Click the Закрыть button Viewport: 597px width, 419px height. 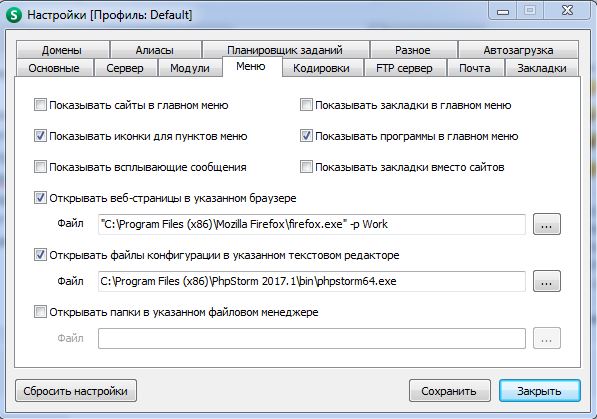point(540,391)
